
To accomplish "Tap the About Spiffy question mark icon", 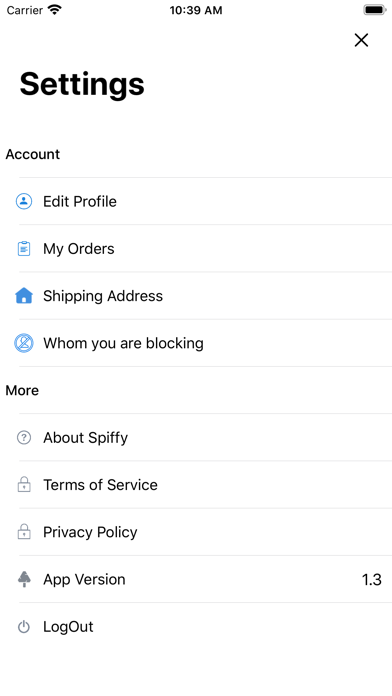I will tap(24, 438).
